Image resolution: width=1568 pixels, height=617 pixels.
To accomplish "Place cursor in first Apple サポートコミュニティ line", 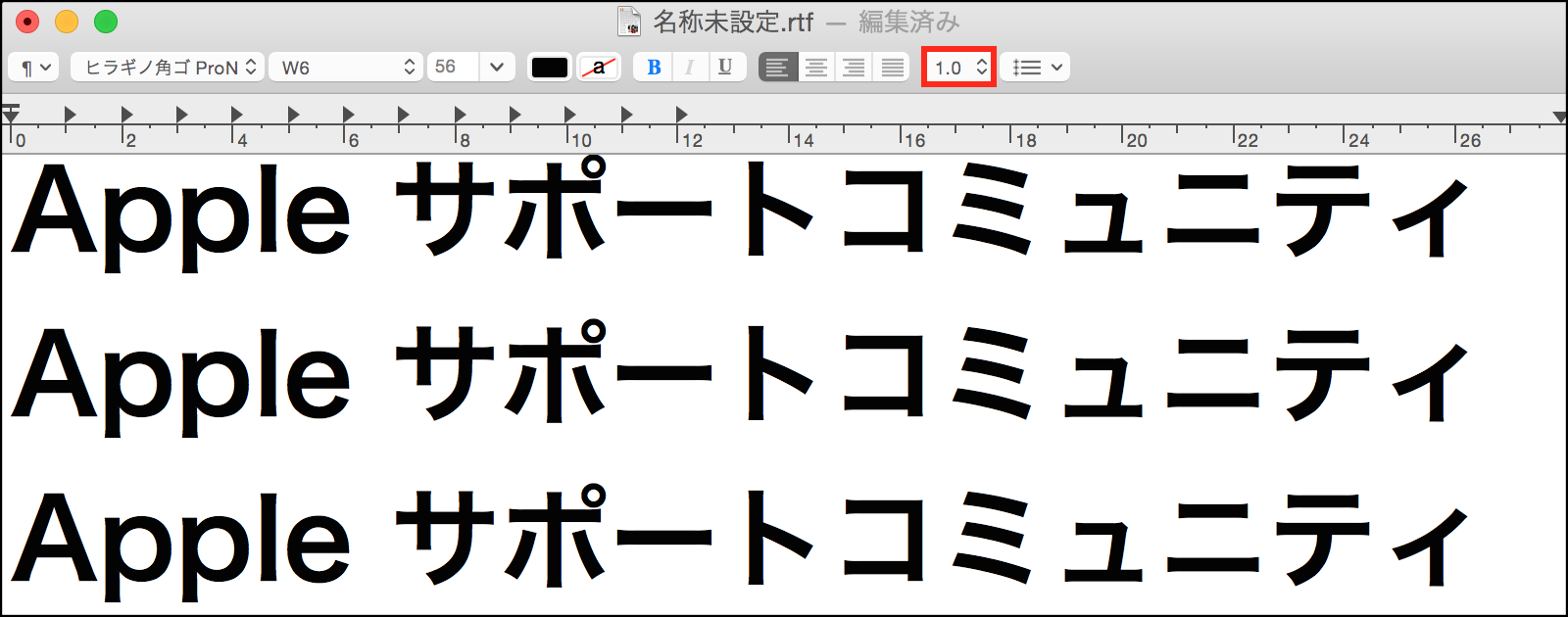I will pyautogui.click(x=740, y=212).
